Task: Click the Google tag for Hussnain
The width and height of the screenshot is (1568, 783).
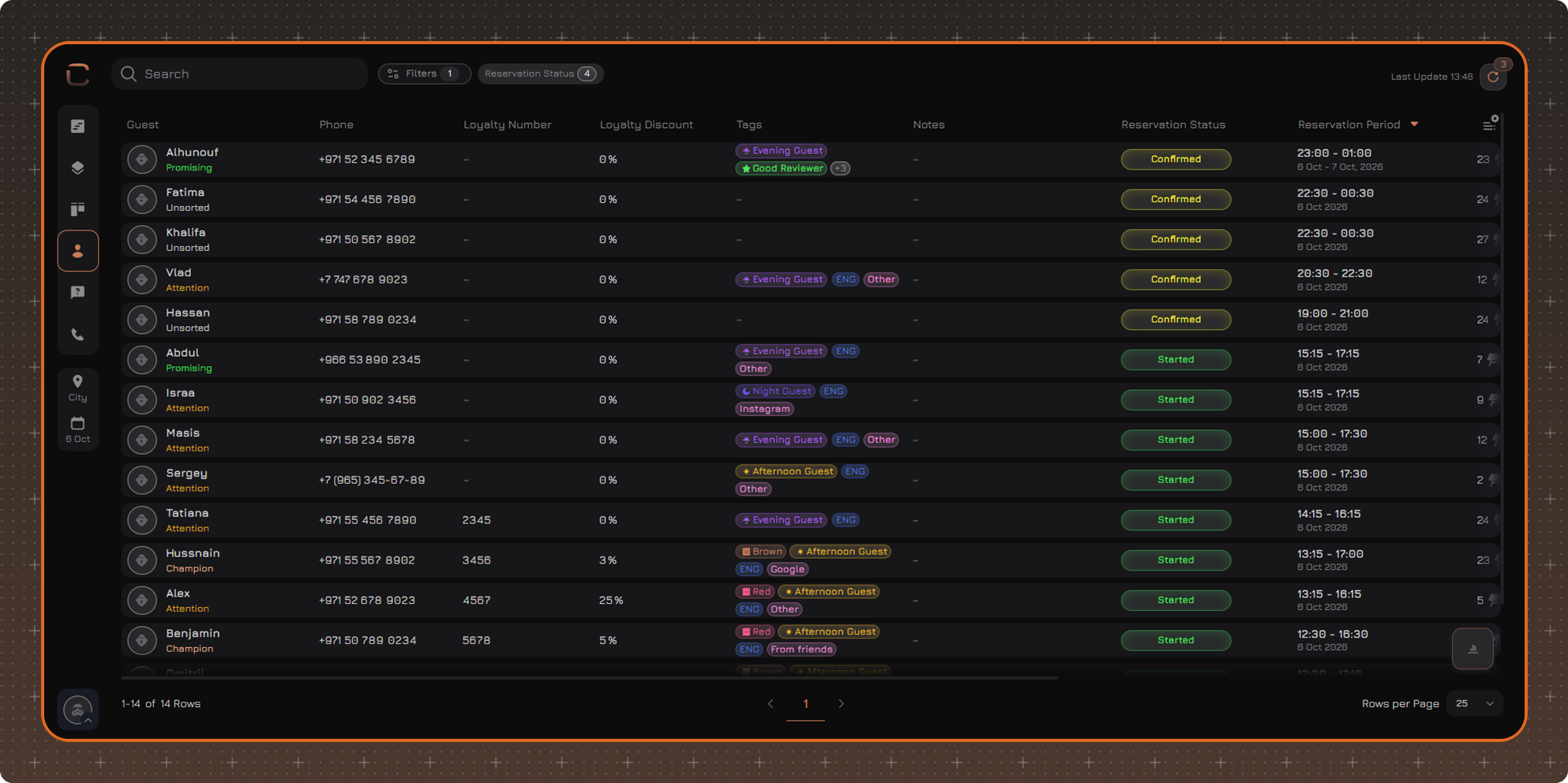Action: (x=788, y=569)
